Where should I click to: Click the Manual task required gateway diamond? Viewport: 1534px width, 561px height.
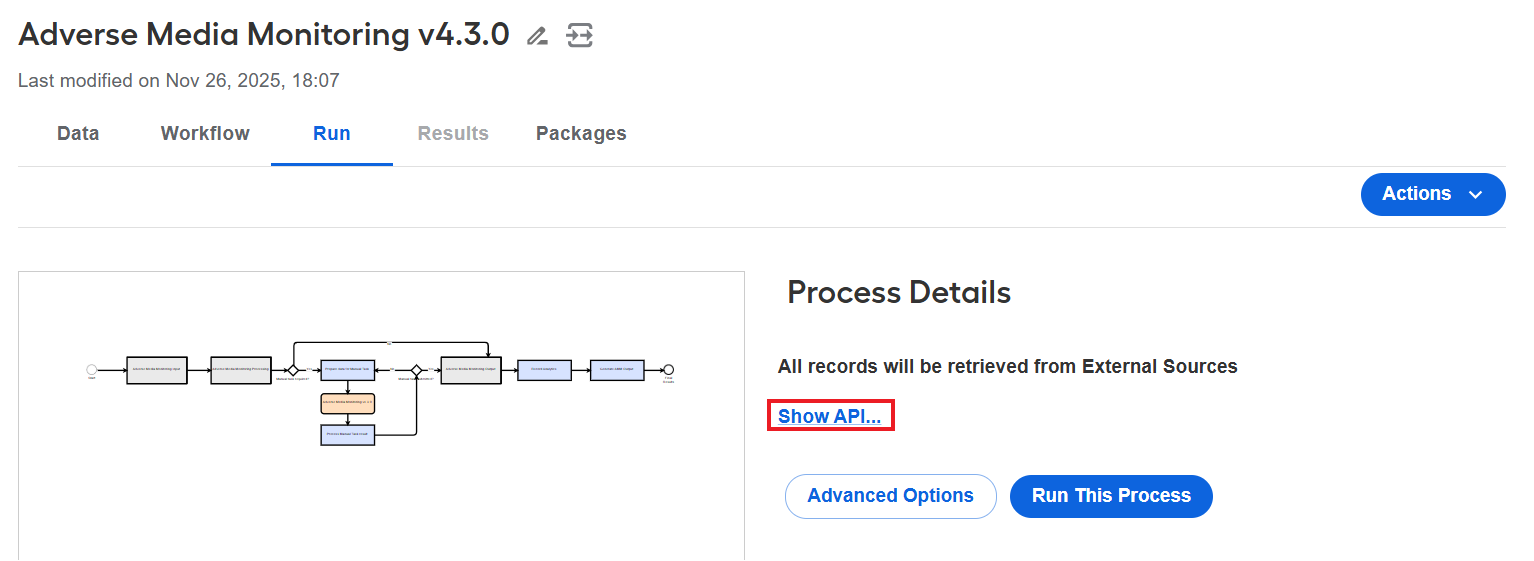click(x=293, y=370)
